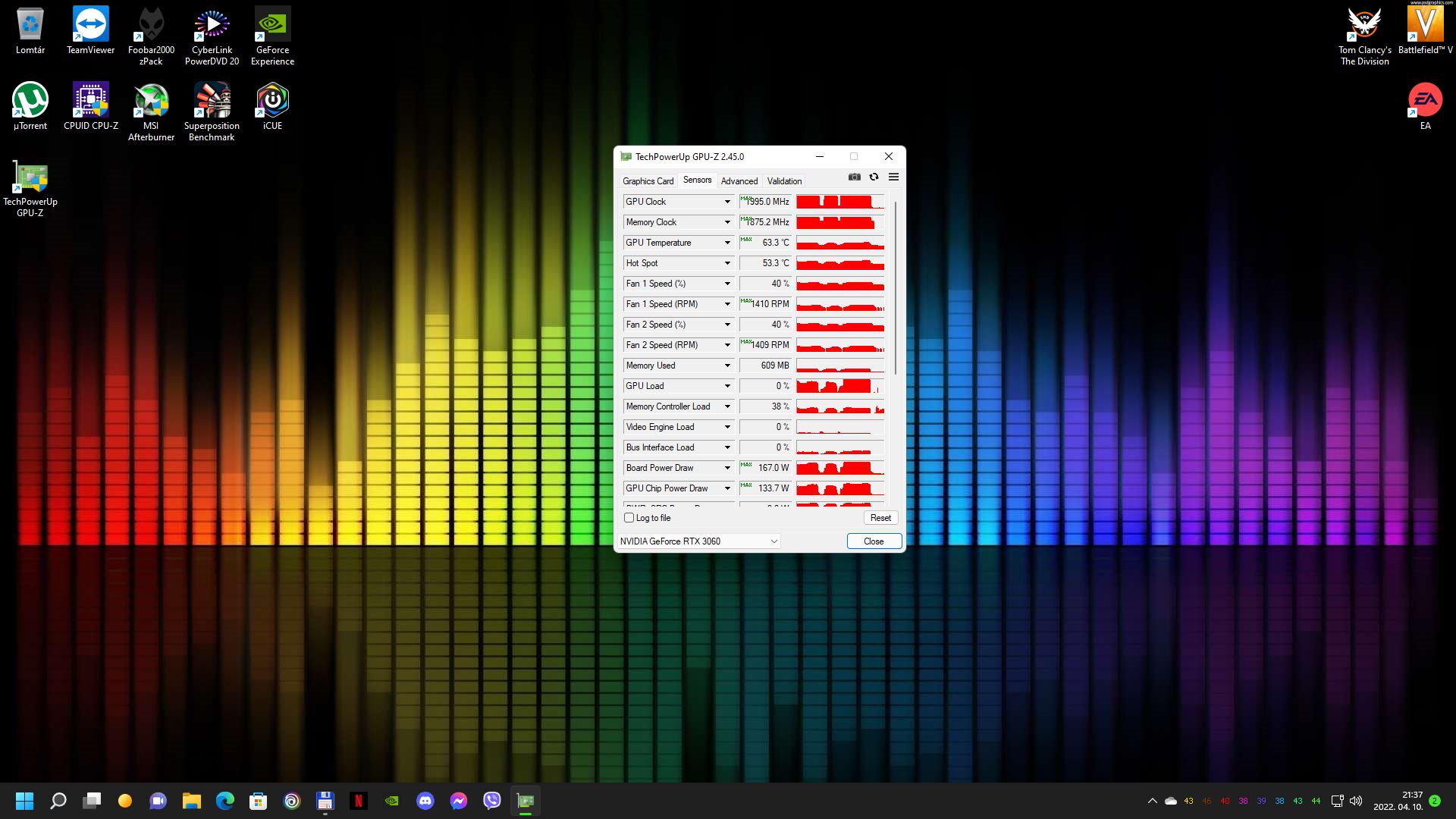Viewport: 1456px width, 819px height.
Task: Expand the Video Engine Load dropdown
Action: 727,427
